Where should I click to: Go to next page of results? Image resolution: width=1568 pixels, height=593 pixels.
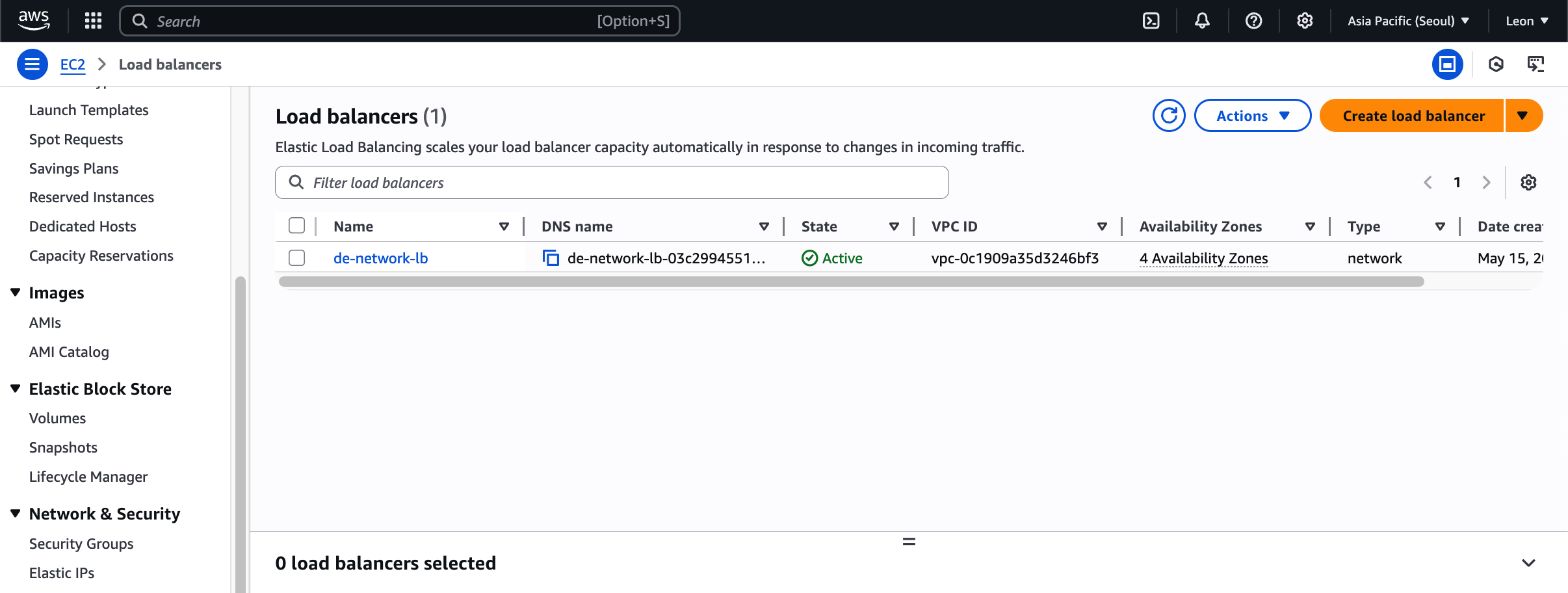1486,182
